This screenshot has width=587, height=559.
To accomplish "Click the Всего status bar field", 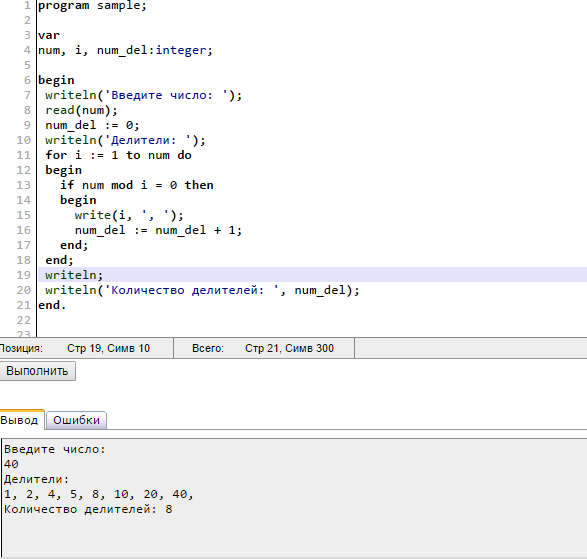I will (264, 348).
